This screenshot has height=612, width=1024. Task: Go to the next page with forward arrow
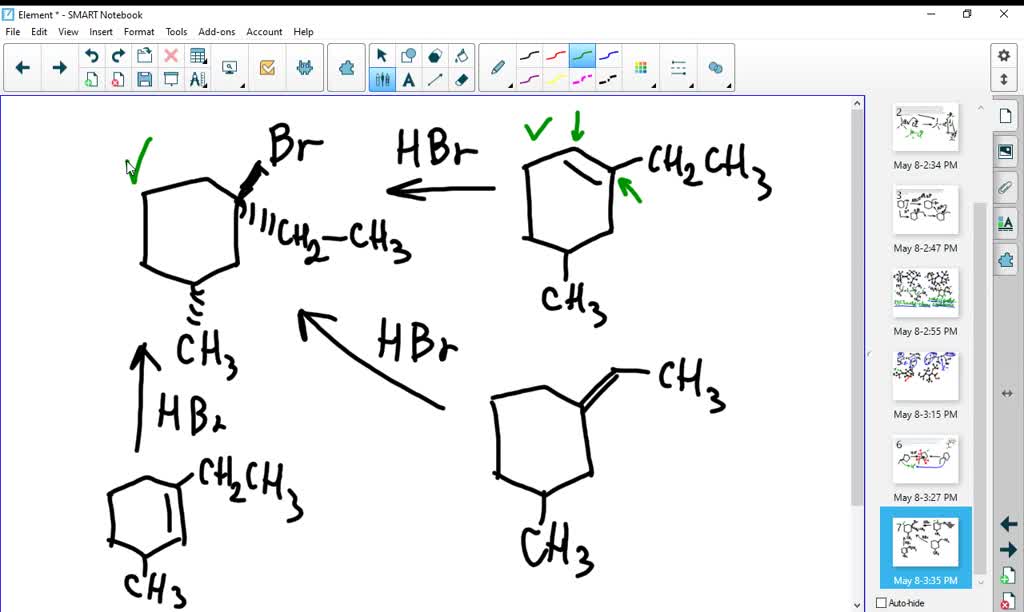pyautogui.click(x=1011, y=549)
